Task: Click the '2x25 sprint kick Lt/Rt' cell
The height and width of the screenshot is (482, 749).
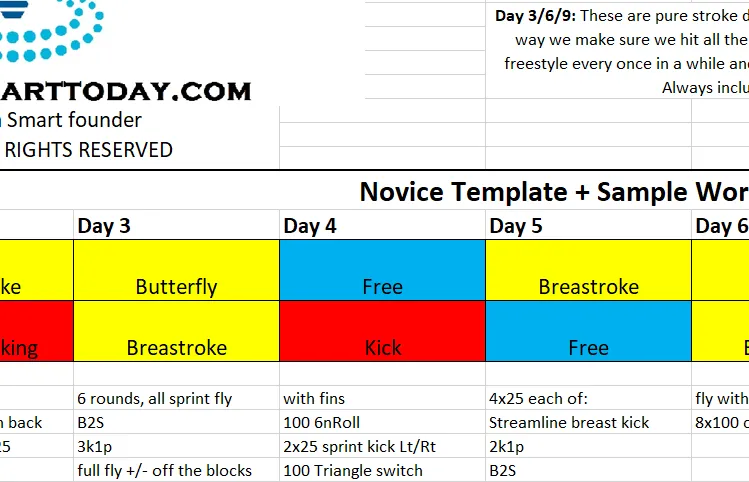Action: (382, 446)
